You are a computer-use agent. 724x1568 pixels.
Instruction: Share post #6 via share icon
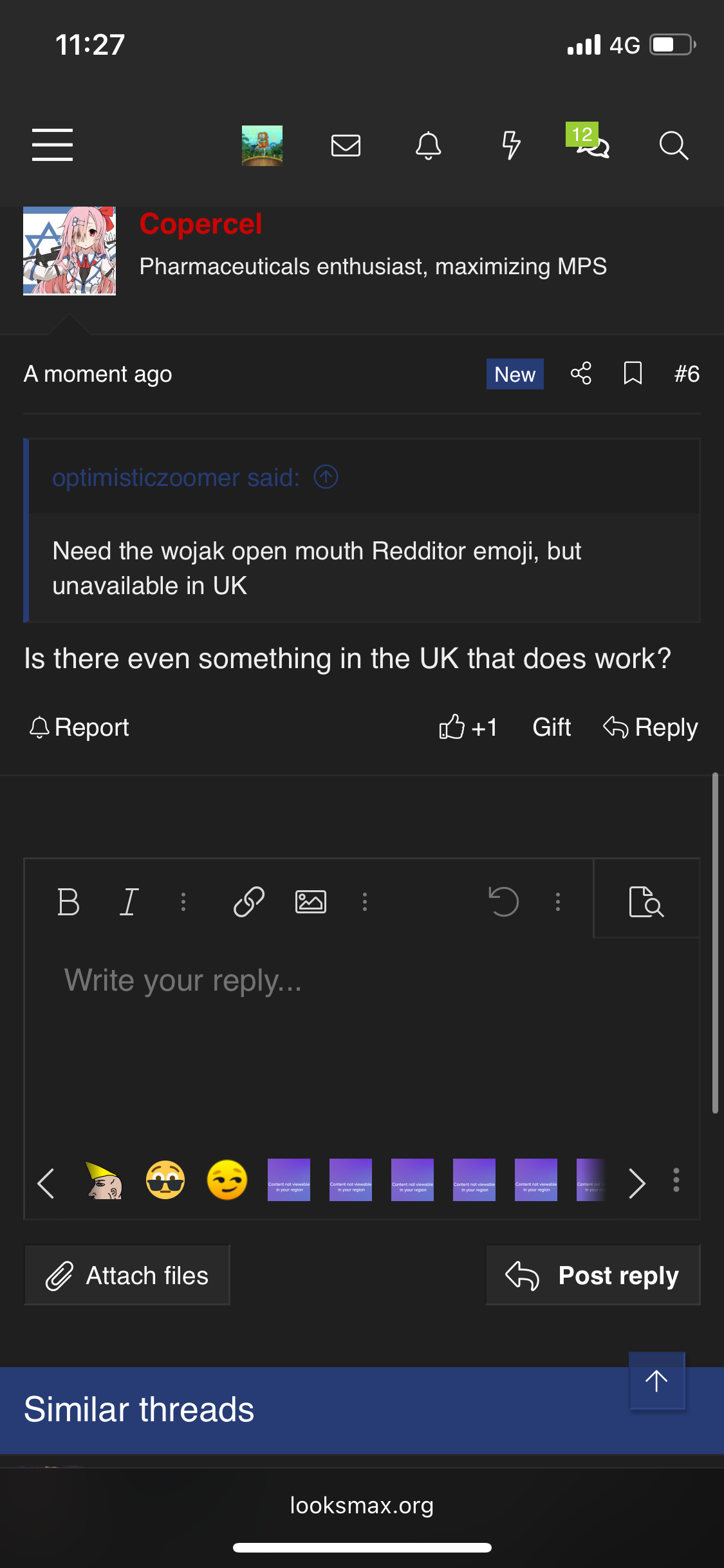click(580, 373)
